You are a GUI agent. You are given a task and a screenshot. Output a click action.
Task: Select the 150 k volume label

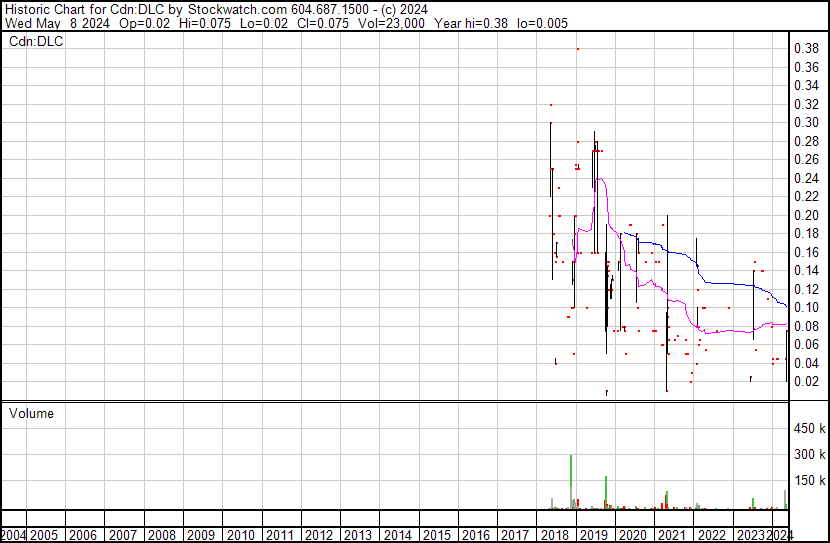click(808, 481)
